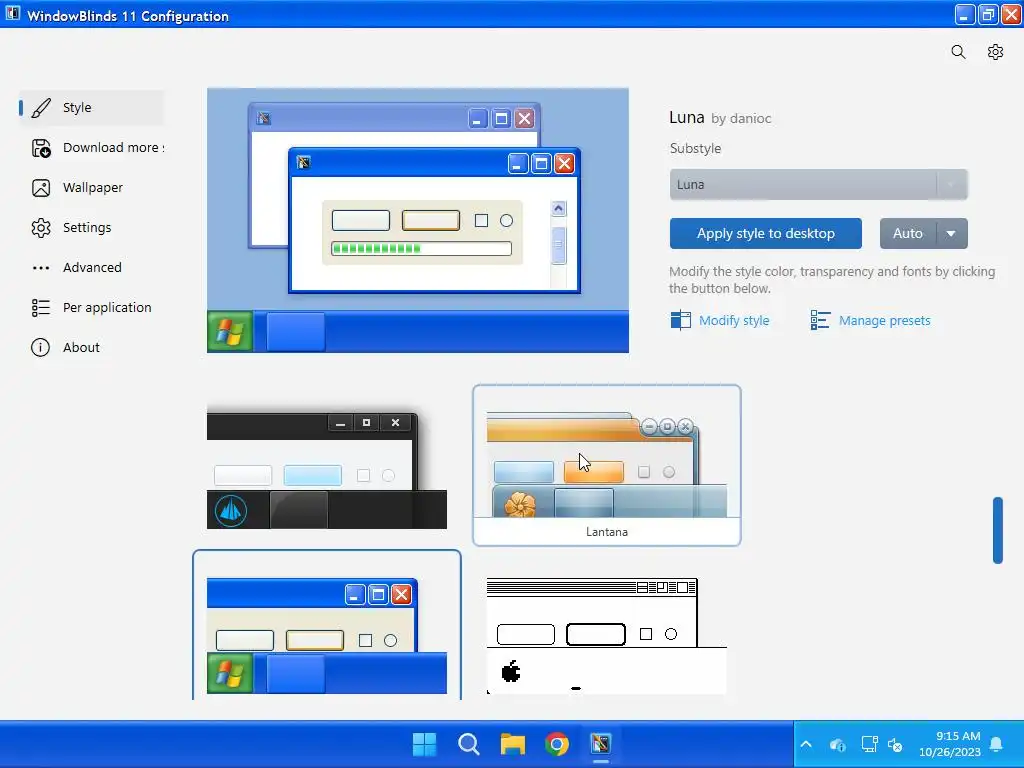Click the muted volume tray icon
The width and height of the screenshot is (1024, 768).
895,744
